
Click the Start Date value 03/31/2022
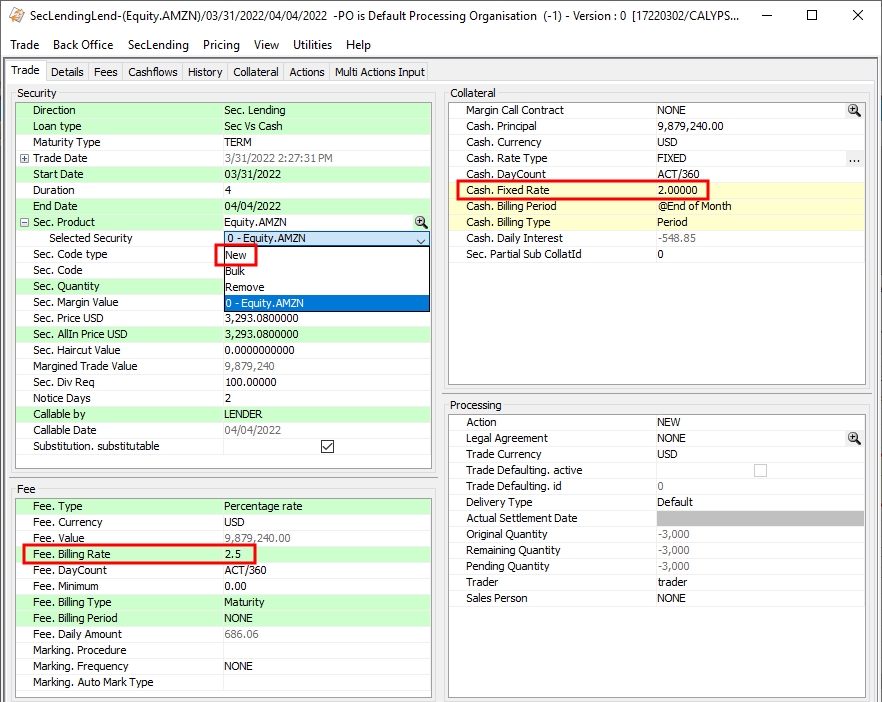253,174
